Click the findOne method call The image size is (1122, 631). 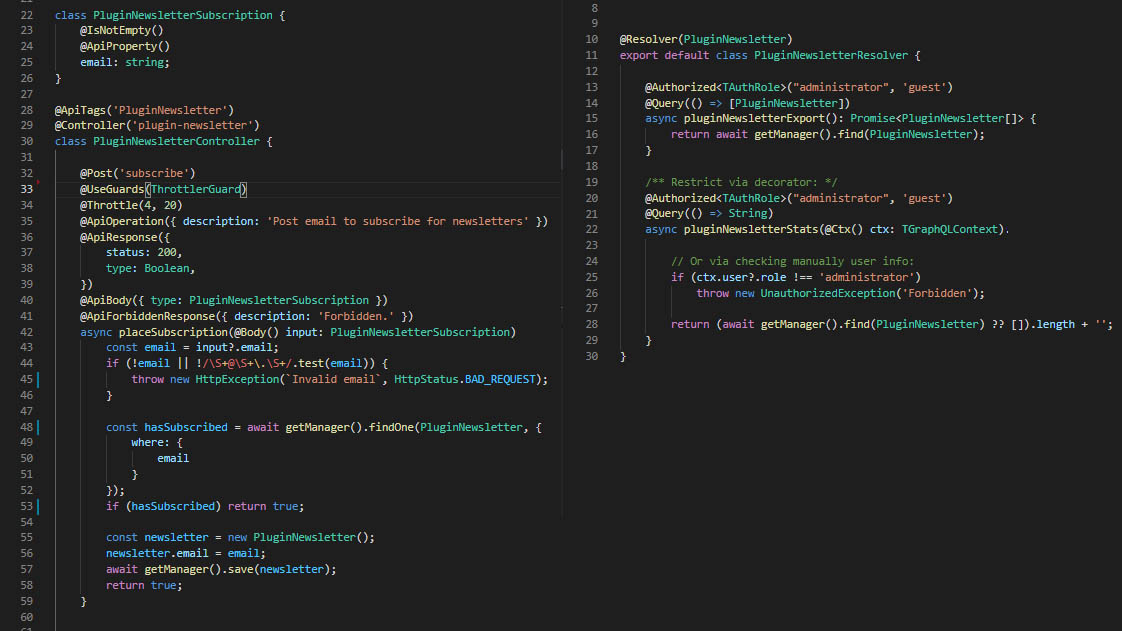coord(391,428)
